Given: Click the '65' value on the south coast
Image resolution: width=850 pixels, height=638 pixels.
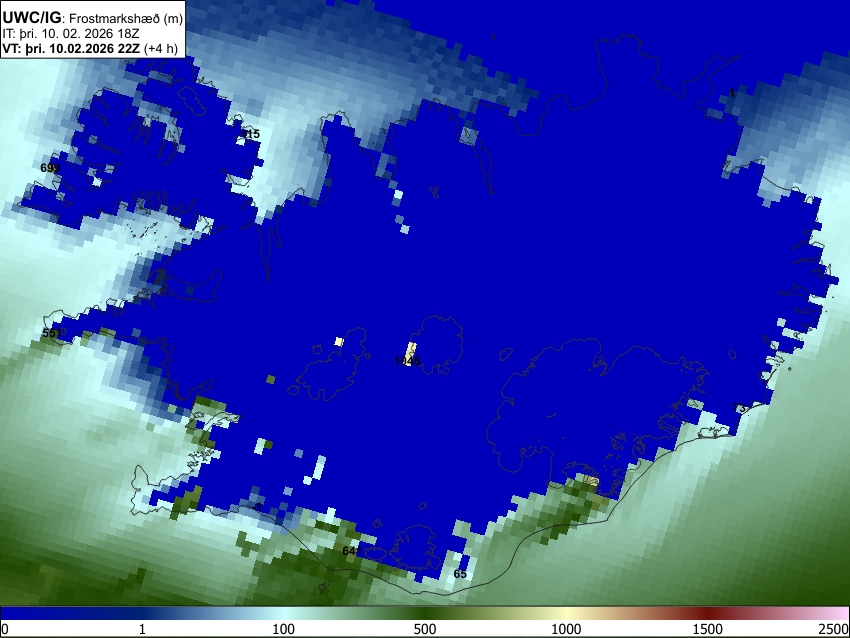Looking at the screenshot, I should click(x=460, y=574).
